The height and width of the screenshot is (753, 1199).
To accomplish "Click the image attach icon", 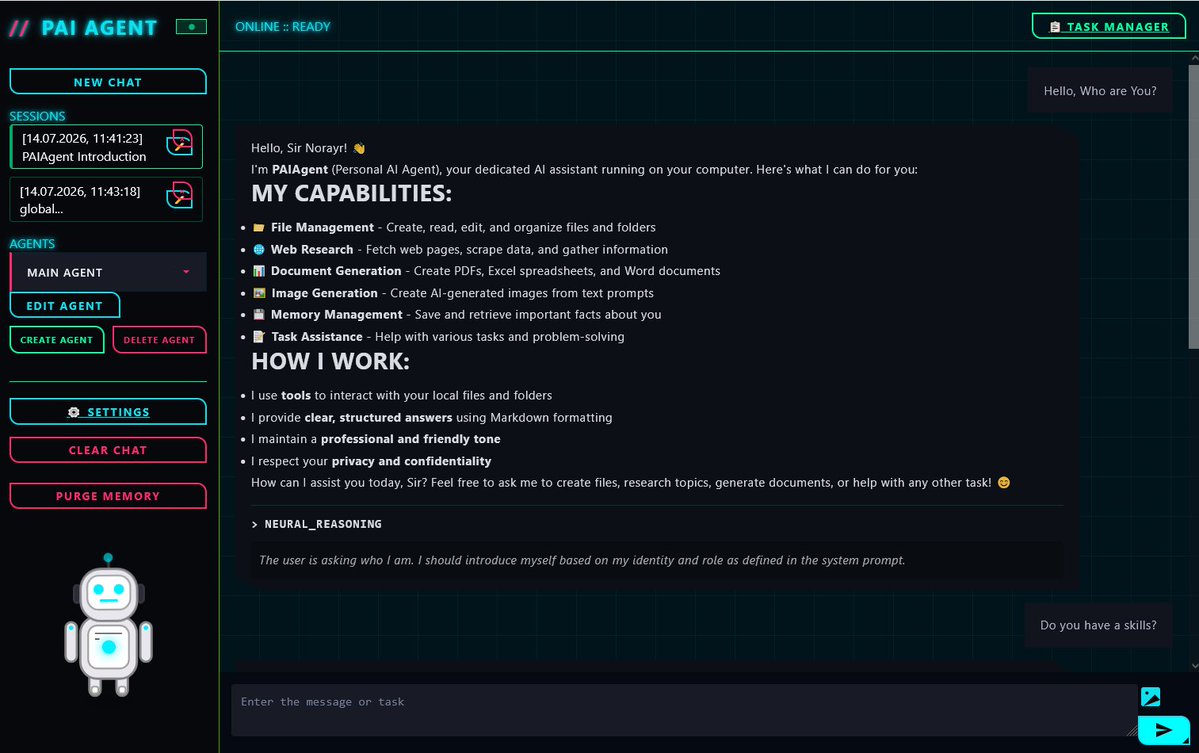I will coord(1150,696).
